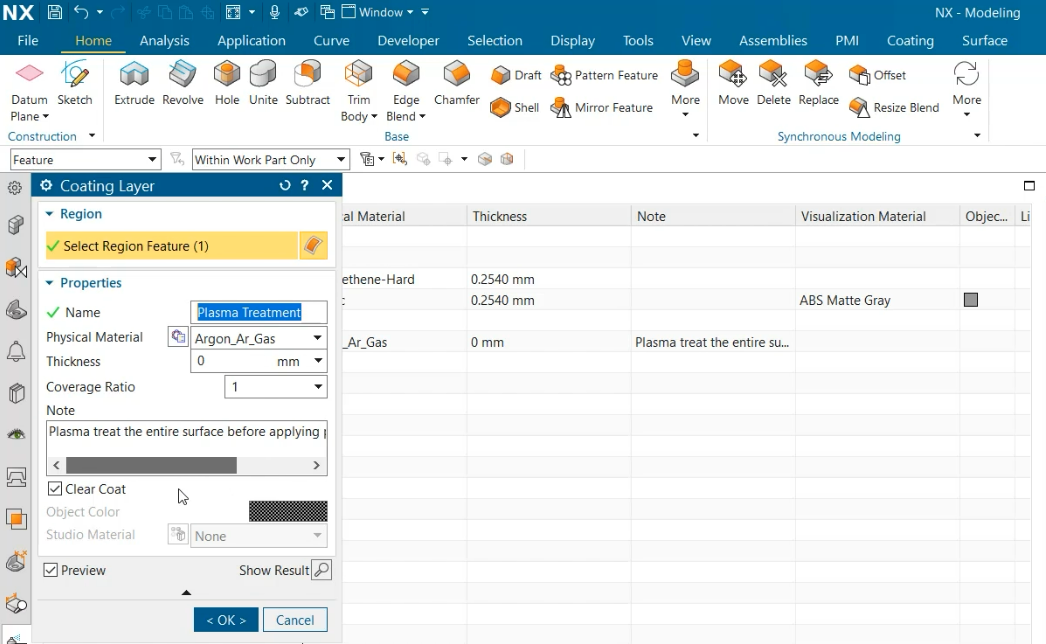Activate the Chamfer tool
1046x644 pixels.
tap(456, 82)
